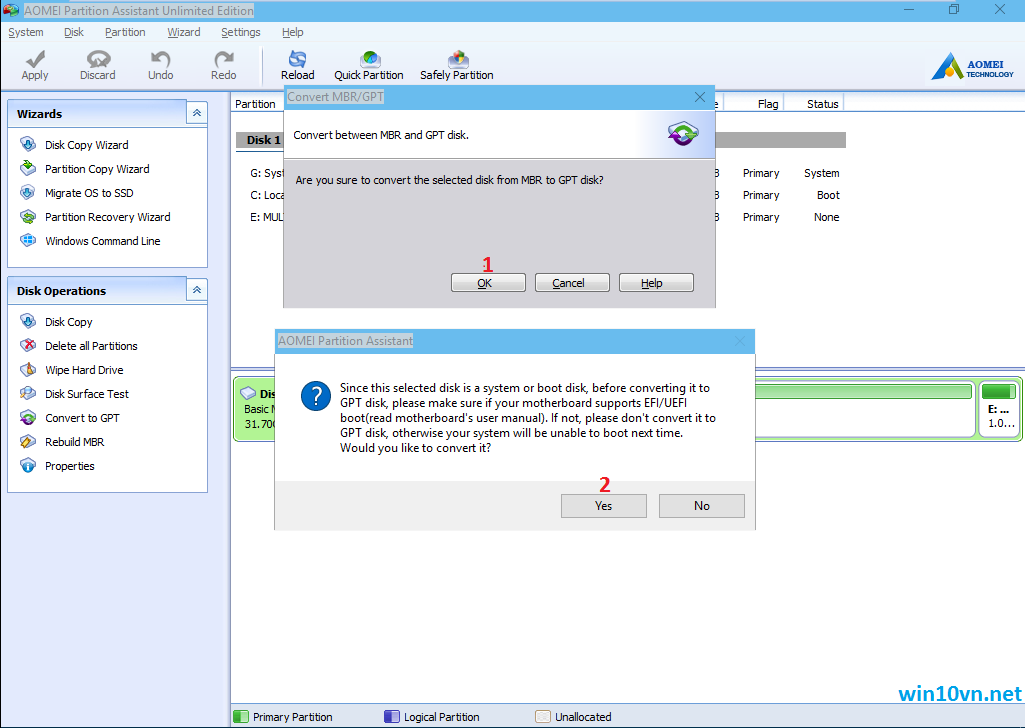Viewport: 1025px width, 728px height.
Task: Select the Disk 1 row header
Action: (263, 140)
